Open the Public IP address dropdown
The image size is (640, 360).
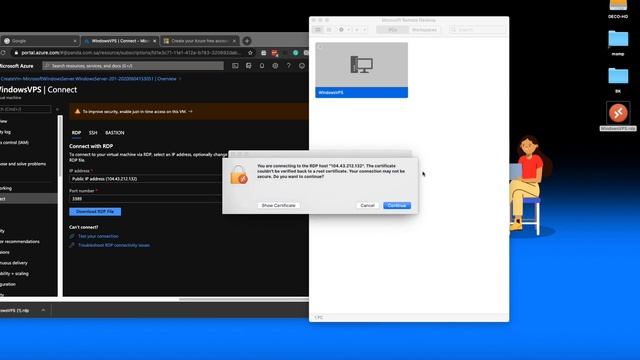(146, 179)
